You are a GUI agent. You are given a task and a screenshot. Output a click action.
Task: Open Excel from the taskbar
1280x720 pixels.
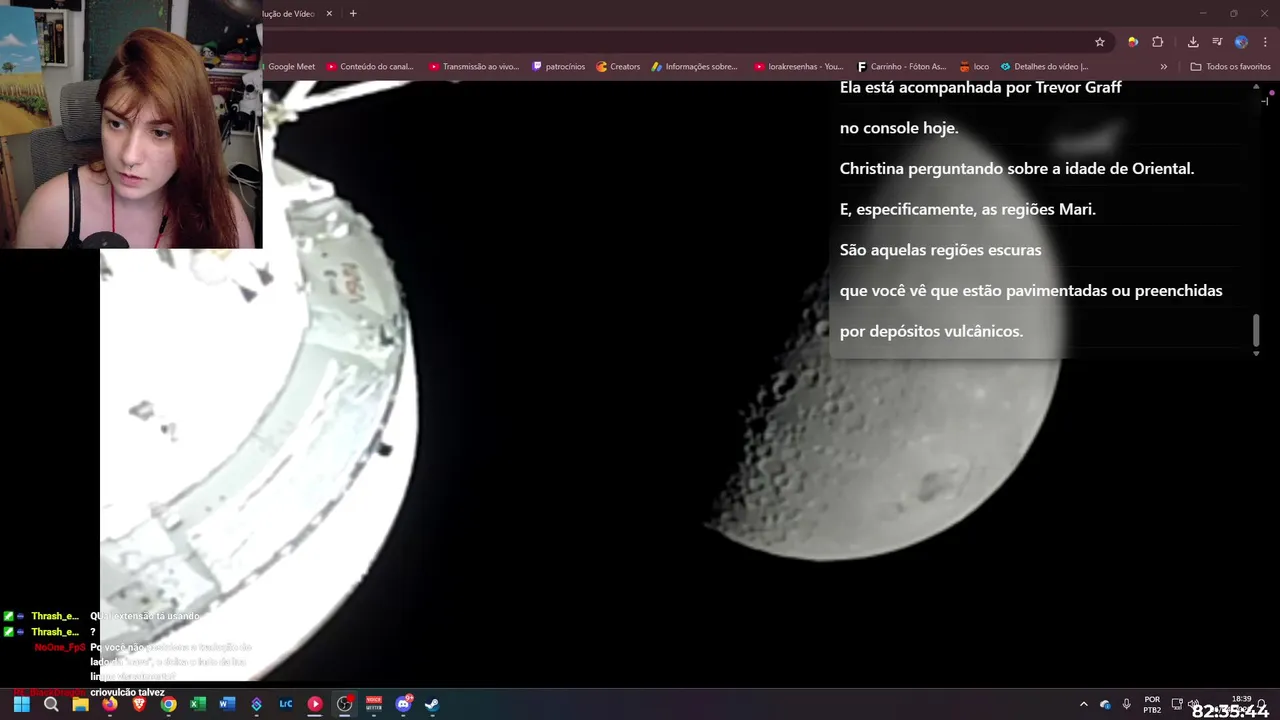[198, 704]
